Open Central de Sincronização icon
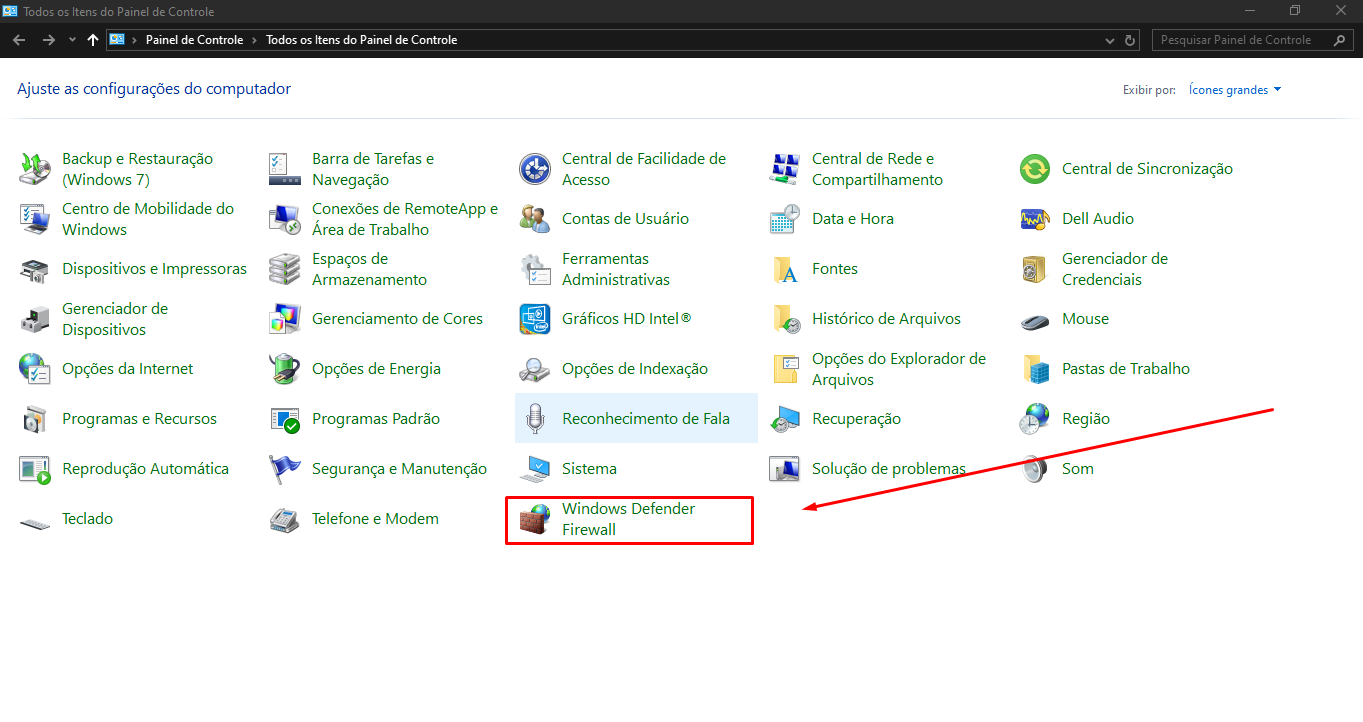 click(1035, 169)
